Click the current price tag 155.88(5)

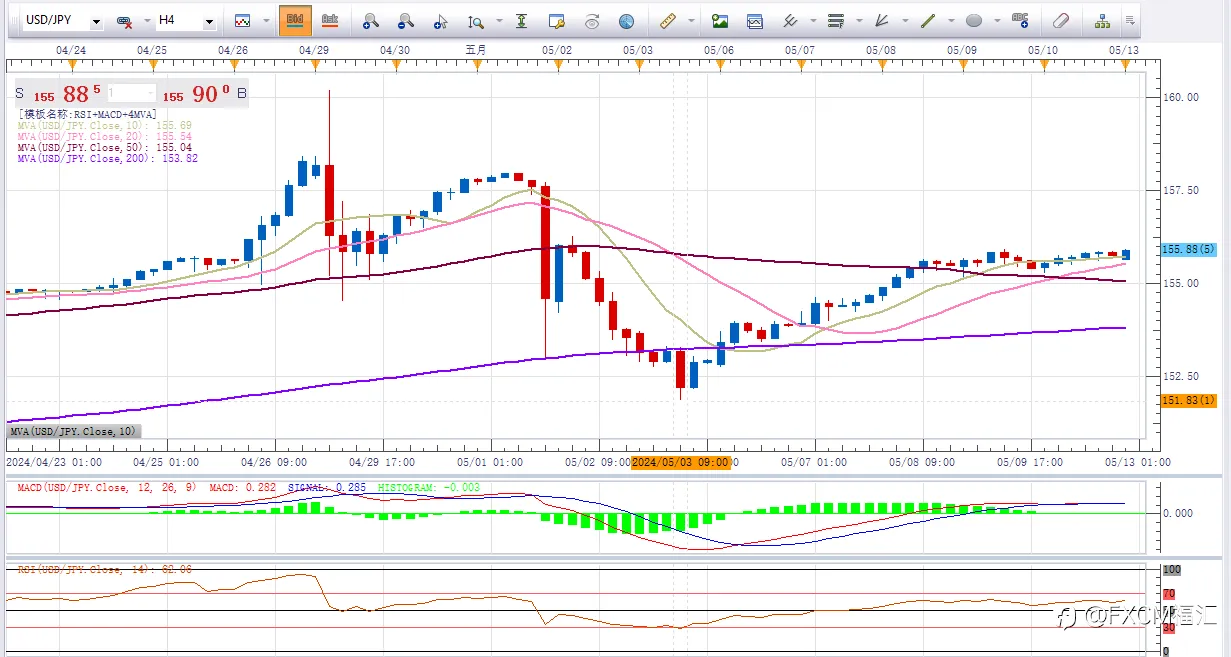(1189, 249)
